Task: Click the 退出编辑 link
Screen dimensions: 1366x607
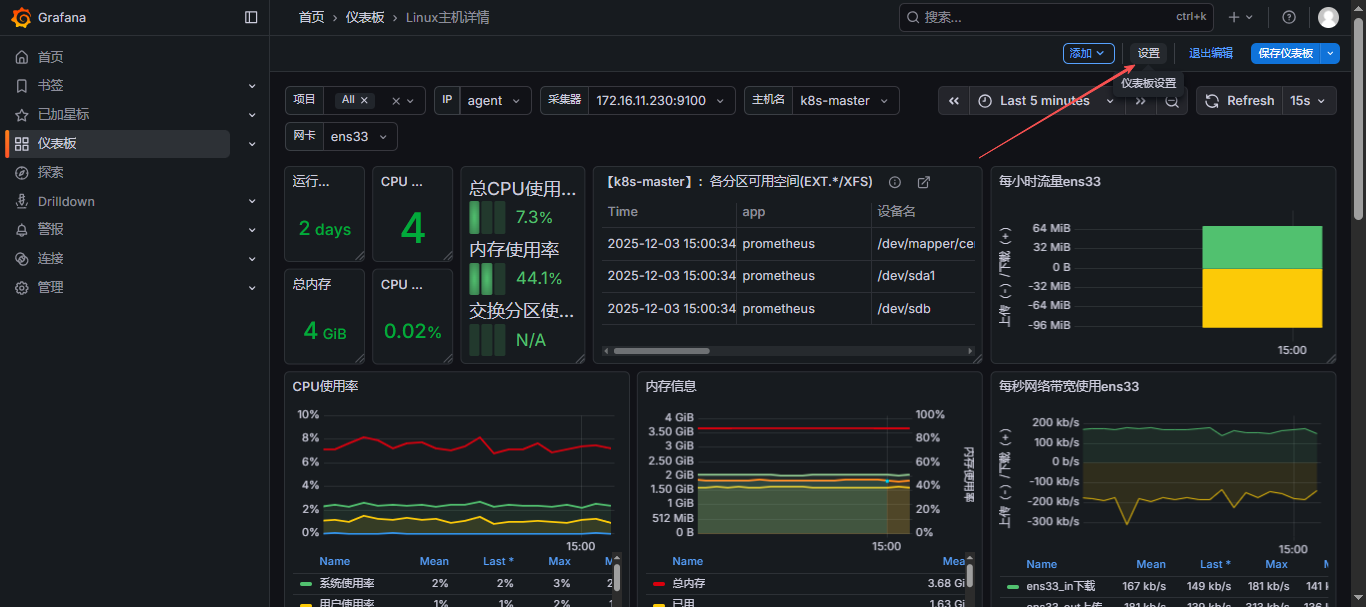Action: pyautogui.click(x=1210, y=53)
